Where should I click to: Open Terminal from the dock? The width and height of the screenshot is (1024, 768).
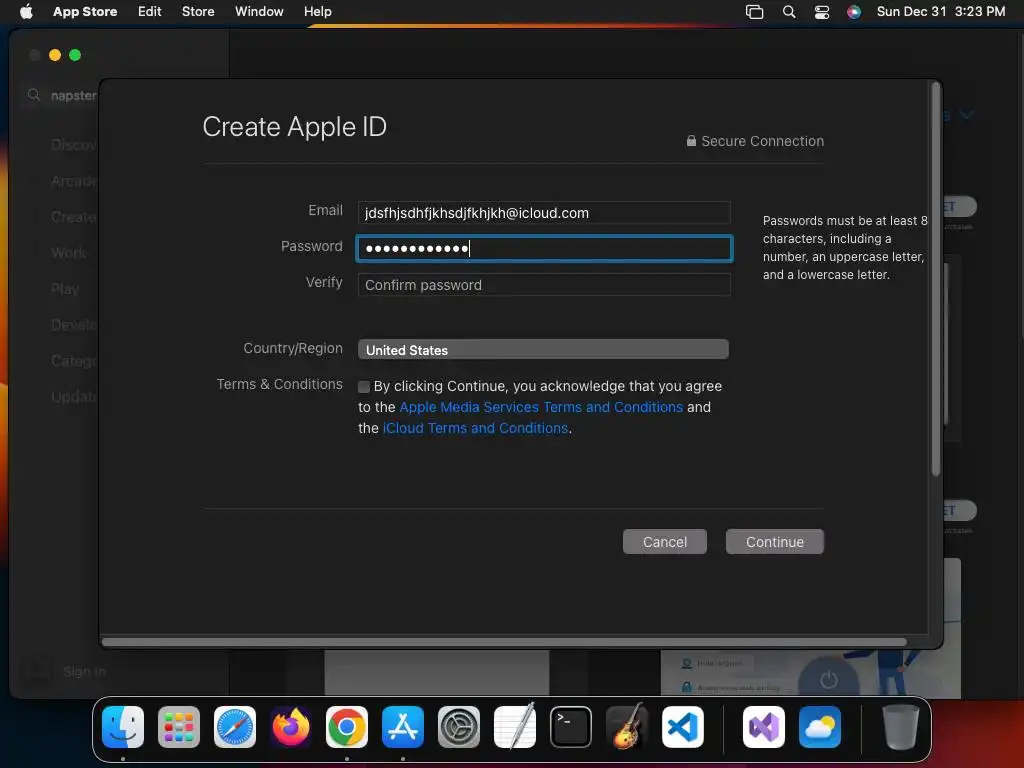point(571,727)
